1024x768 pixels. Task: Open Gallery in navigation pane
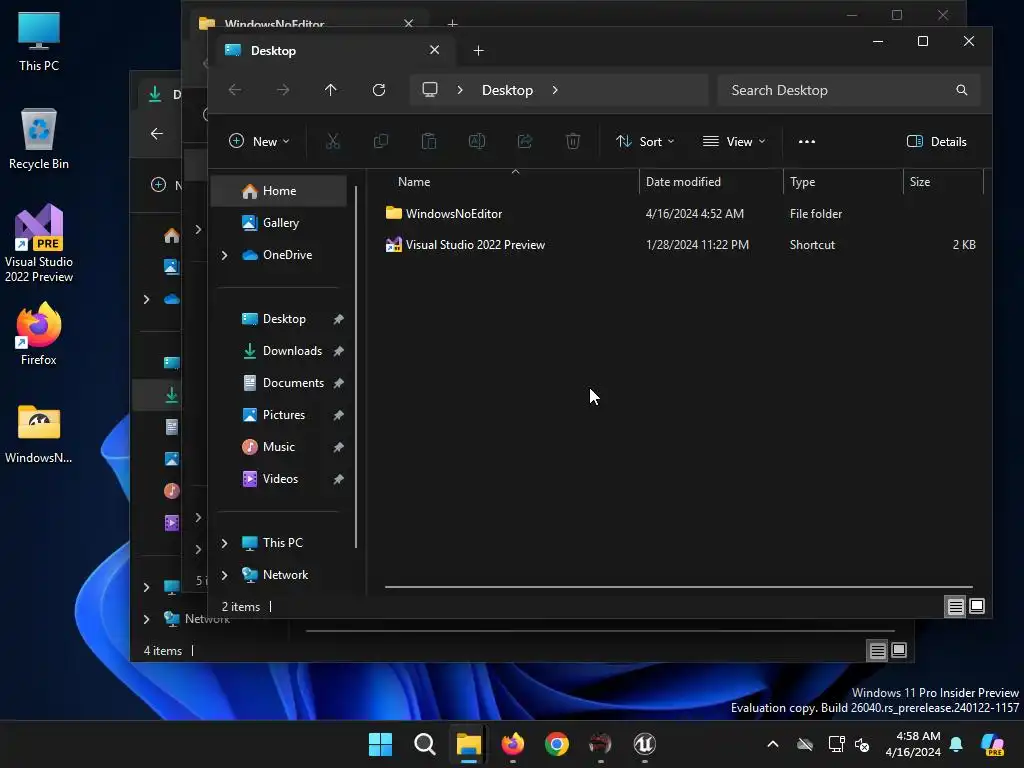coord(279,223)
